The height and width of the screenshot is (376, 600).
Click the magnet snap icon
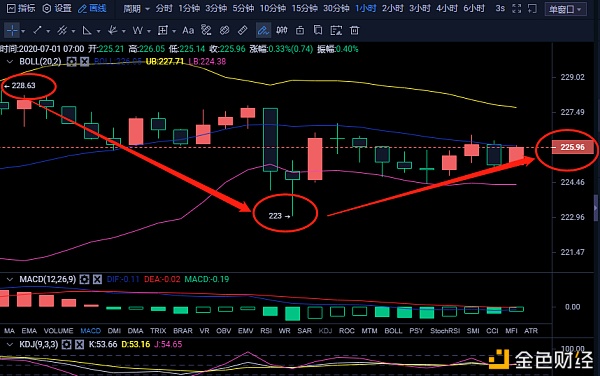point(282,30)
